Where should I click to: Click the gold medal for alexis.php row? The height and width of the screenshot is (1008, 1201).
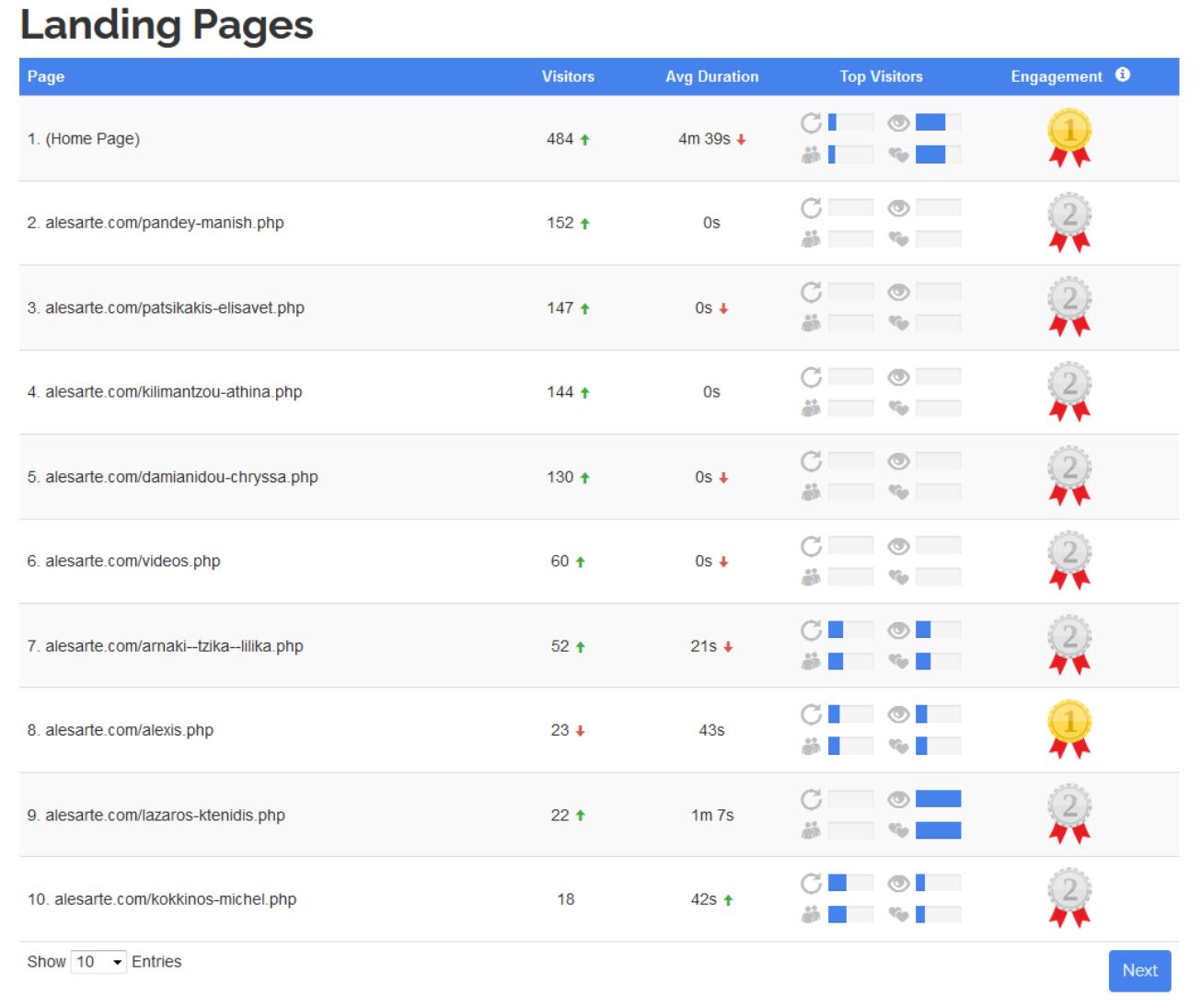pyautogui.click(x=1069, y=730)
